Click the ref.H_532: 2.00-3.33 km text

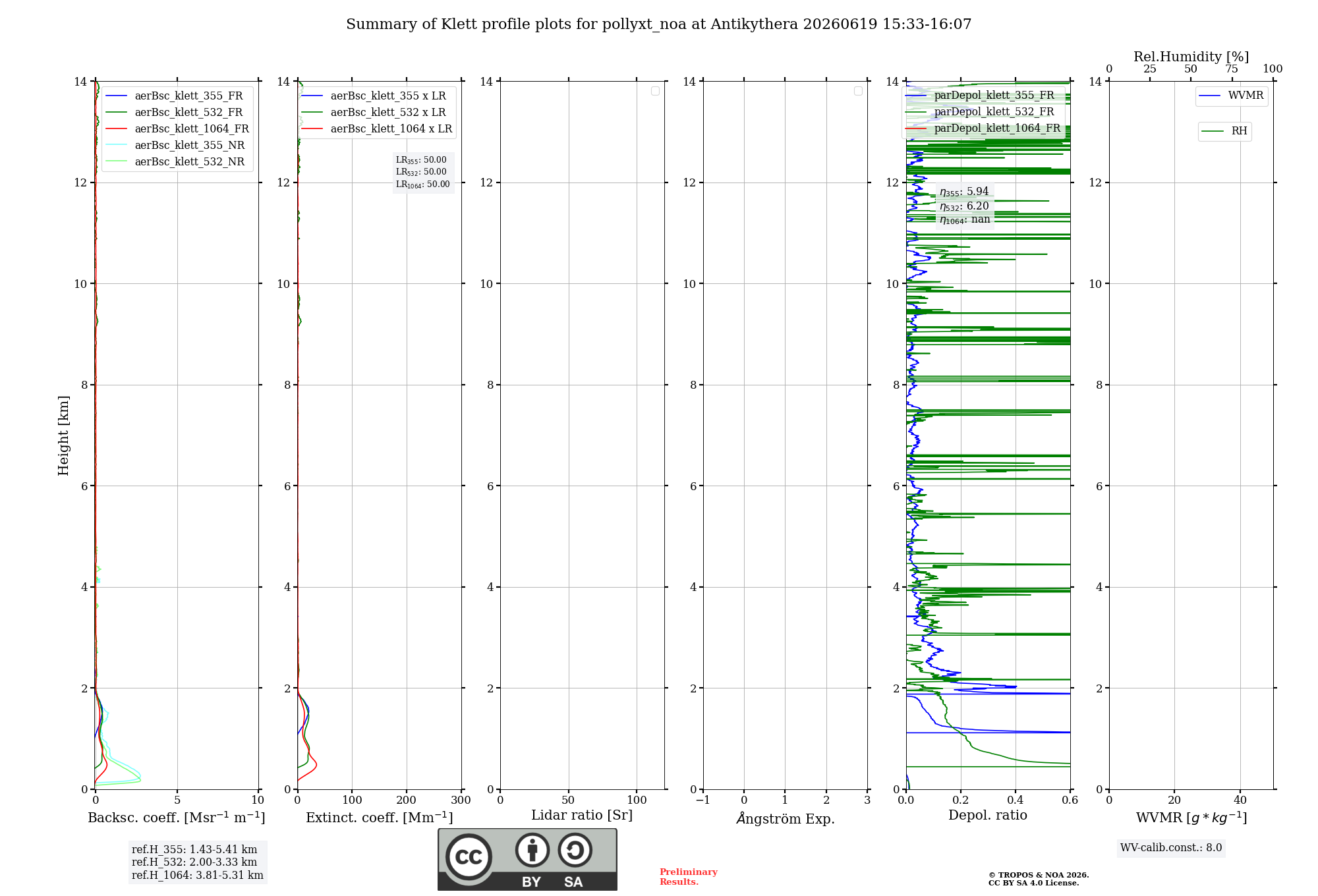click(194, 862)
